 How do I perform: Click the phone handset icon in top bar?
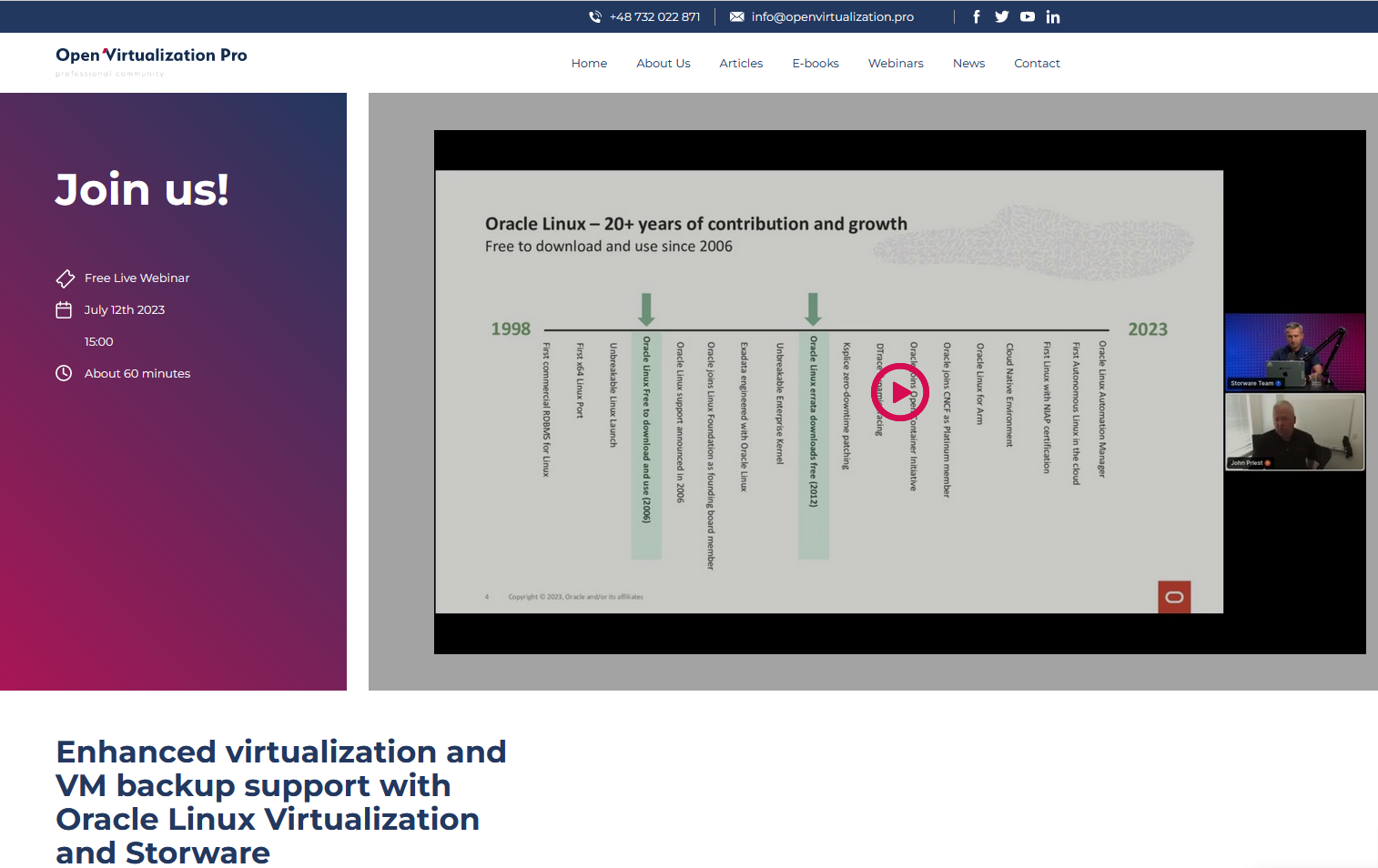[x=595, y=16]
